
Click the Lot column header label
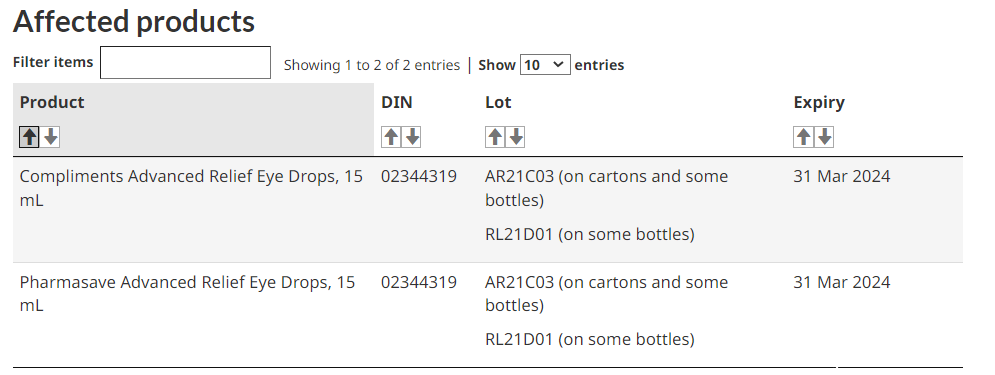click(x=498, y=102)
